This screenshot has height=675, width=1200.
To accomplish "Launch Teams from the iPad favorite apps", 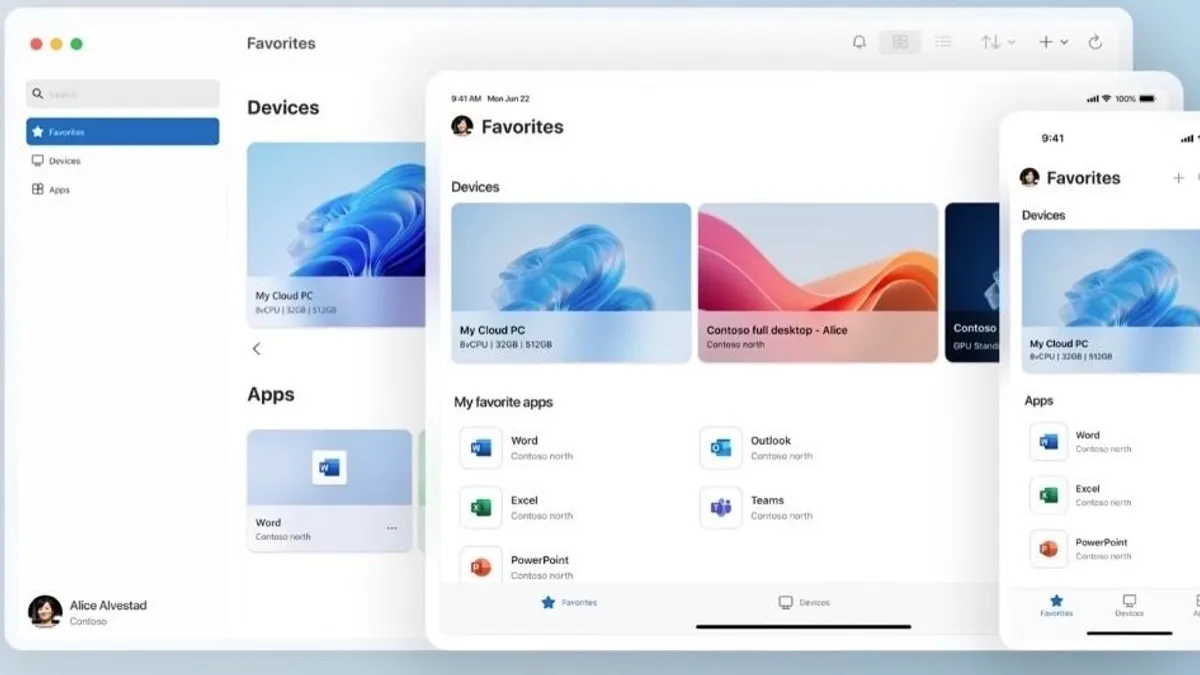I will [721, 508].
